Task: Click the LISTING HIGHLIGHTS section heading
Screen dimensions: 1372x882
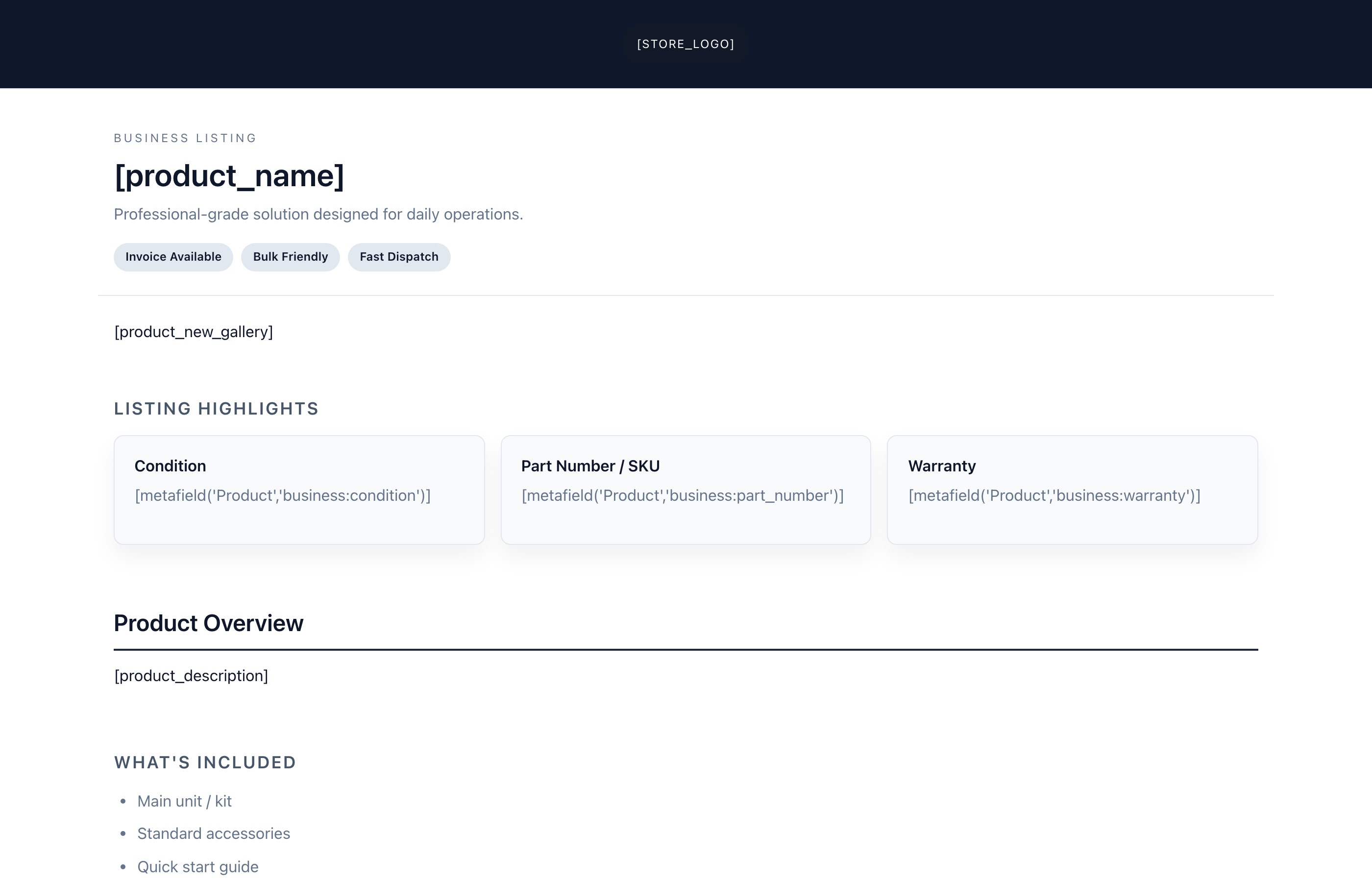Action: [216, 409]
